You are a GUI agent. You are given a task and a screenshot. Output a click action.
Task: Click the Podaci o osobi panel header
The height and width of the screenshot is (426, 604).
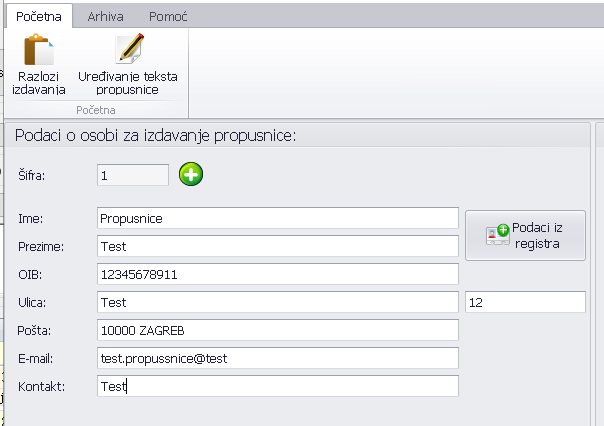point(155,136)
